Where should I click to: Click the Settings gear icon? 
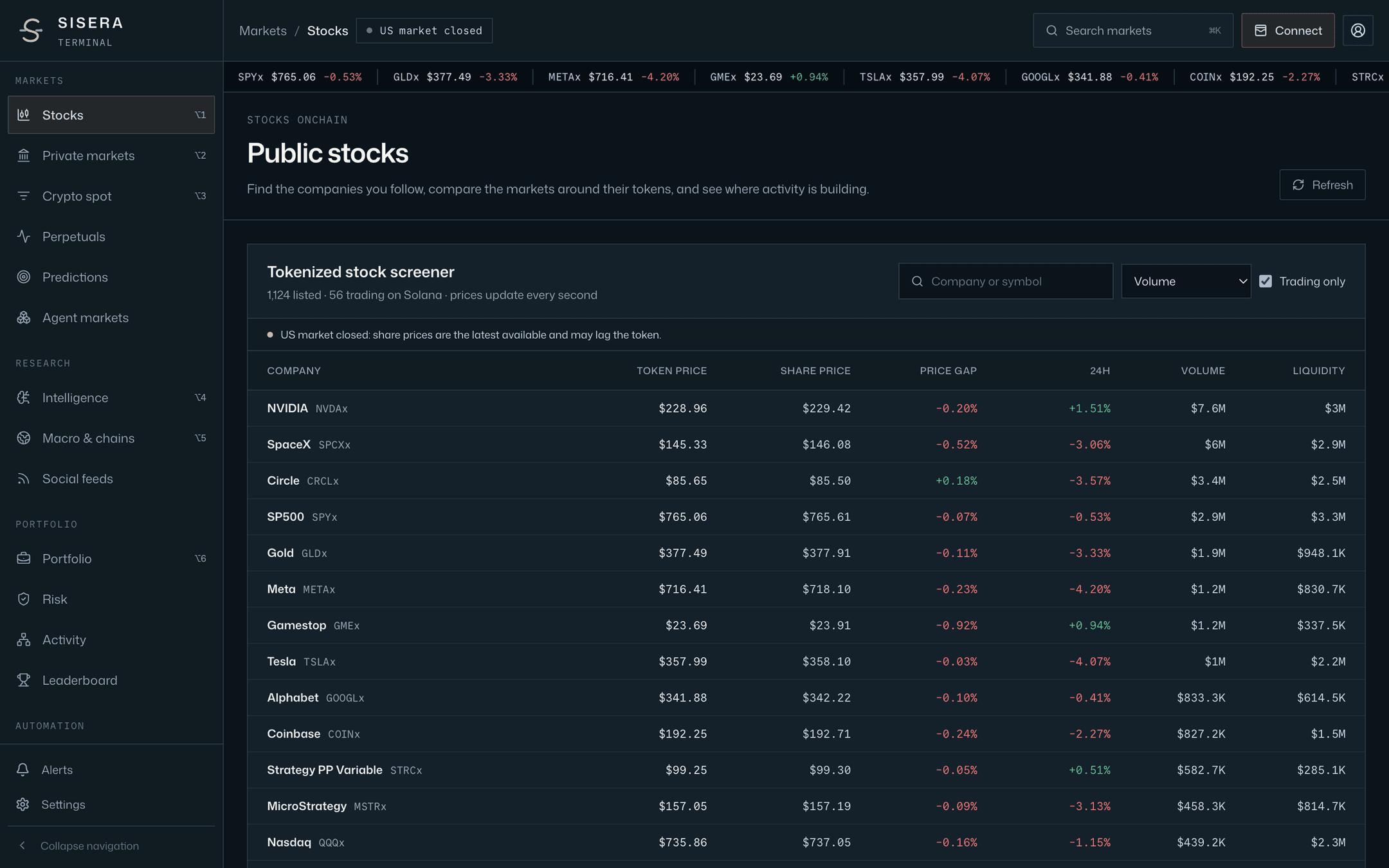coord(23,804)
